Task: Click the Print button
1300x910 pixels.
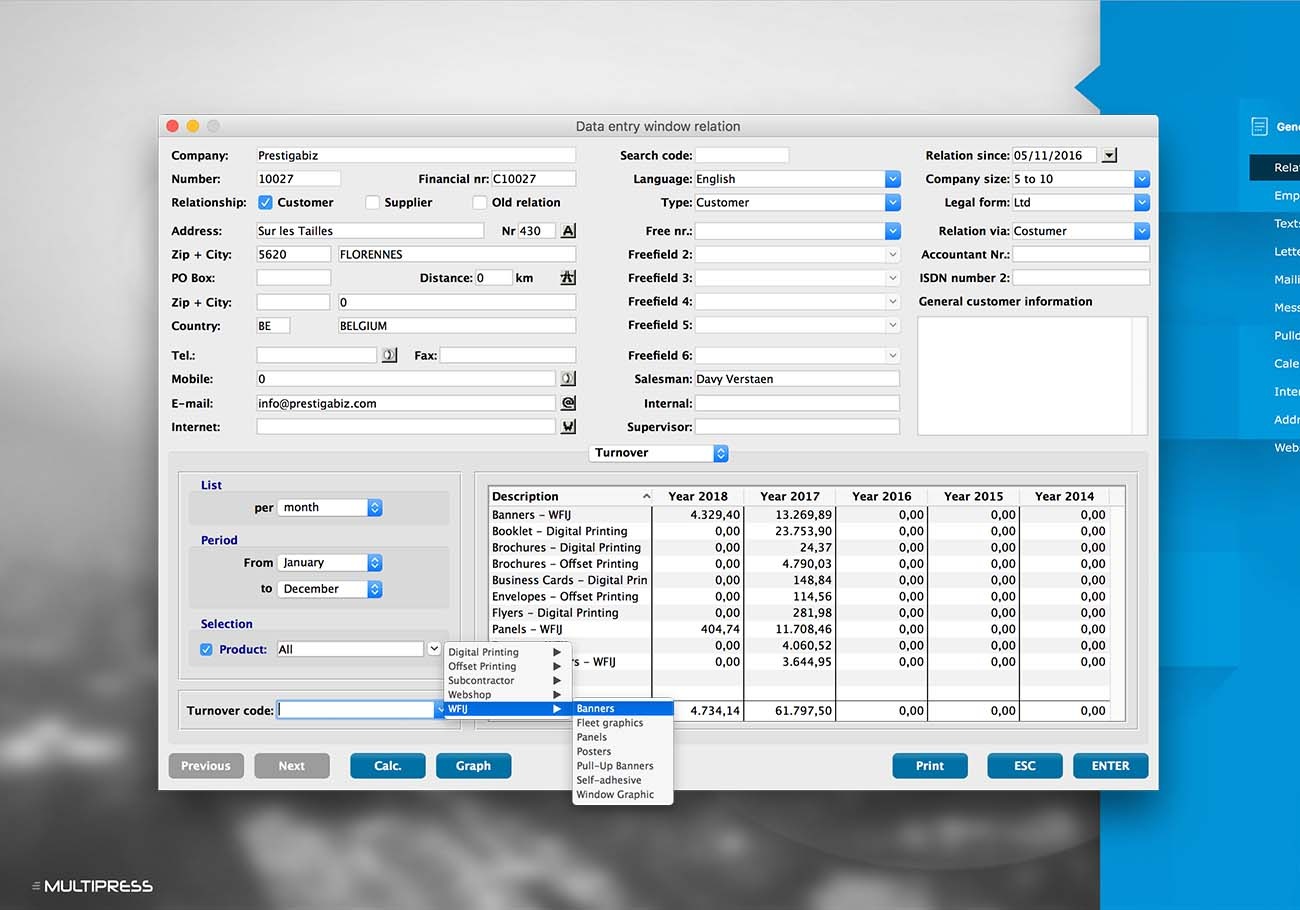Action: [x=930, y=766]
